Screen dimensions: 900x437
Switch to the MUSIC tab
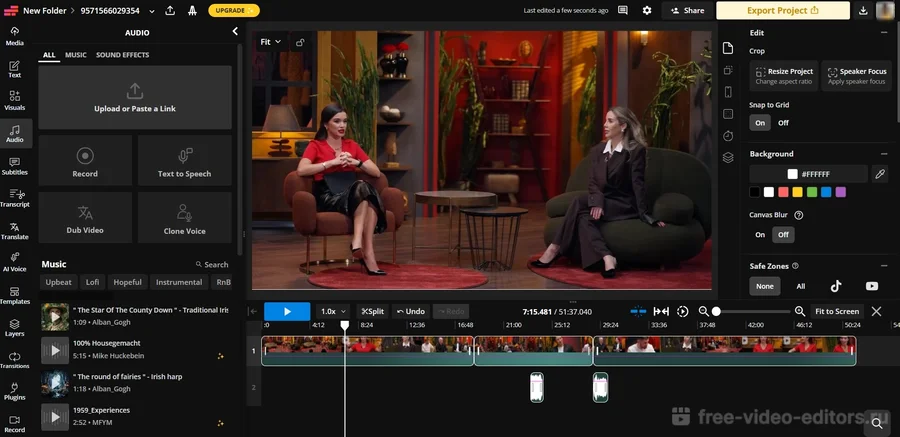point(76,55)
